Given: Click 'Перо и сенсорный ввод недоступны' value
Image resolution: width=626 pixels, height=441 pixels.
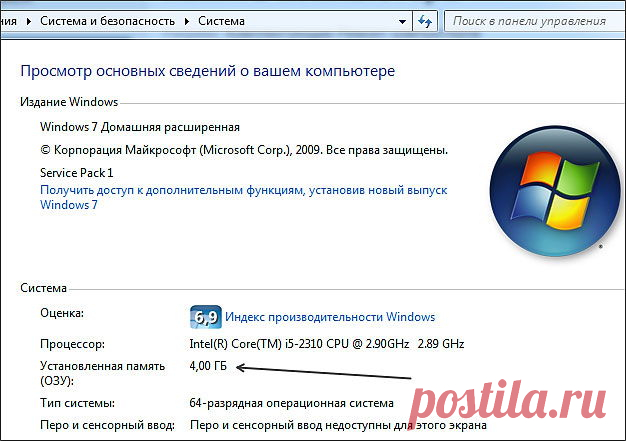Looking at the screenshot, I should click(338, 425).
